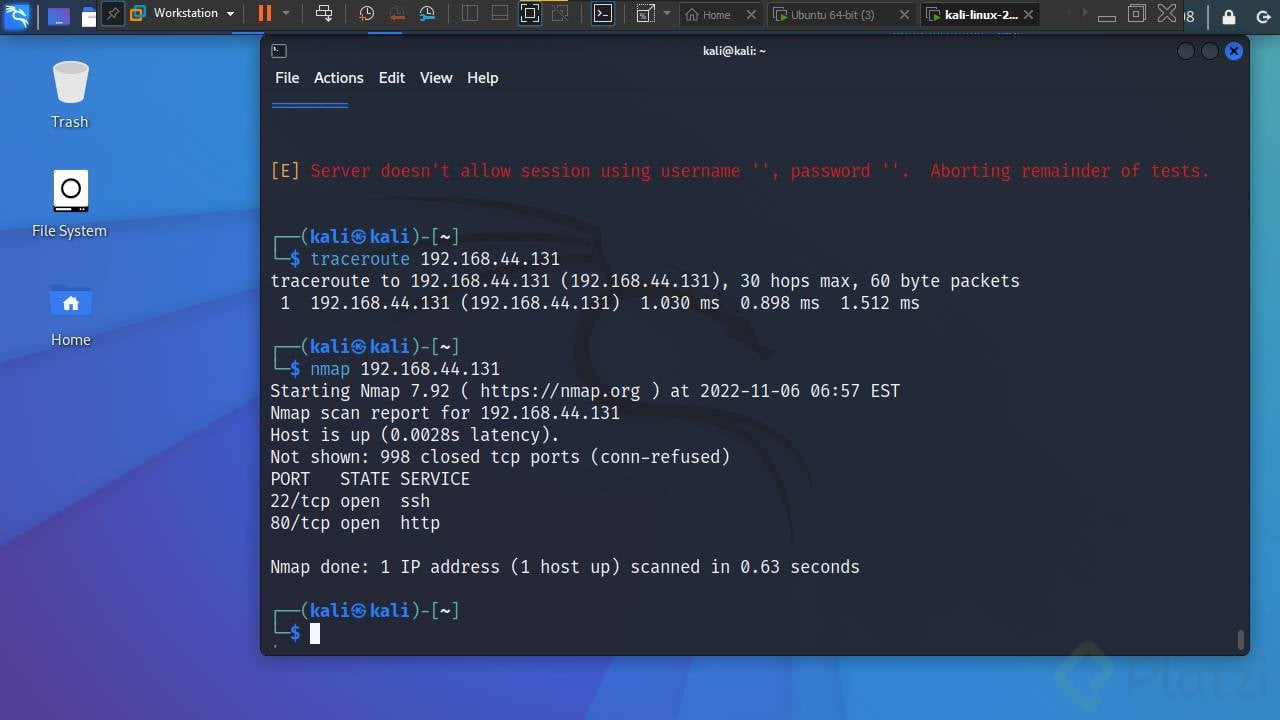Image resolution: width=1280 pixels, height=720 pixels.
Task: Toggle the VMware toolbar pin icon
Action: 113,14
